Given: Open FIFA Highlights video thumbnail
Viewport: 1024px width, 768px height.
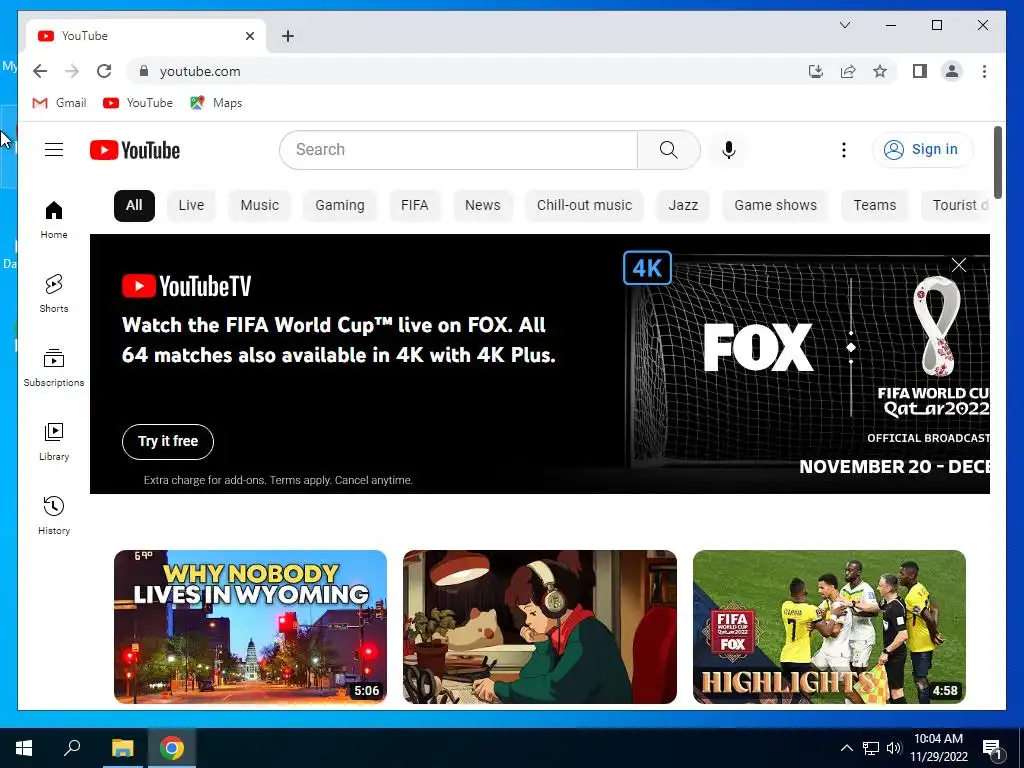Looking at the screenshot, I should (829, 626).
